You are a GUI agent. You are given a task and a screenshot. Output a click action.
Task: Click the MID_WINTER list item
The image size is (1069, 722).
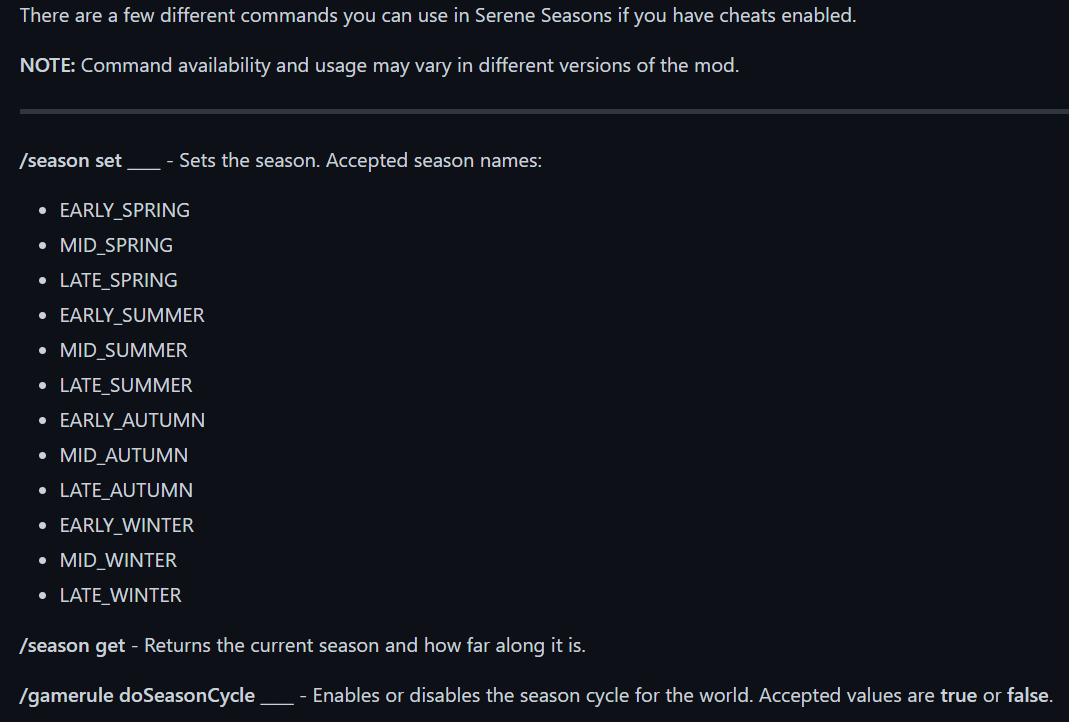pyautogui.click(x=118, y=560)
